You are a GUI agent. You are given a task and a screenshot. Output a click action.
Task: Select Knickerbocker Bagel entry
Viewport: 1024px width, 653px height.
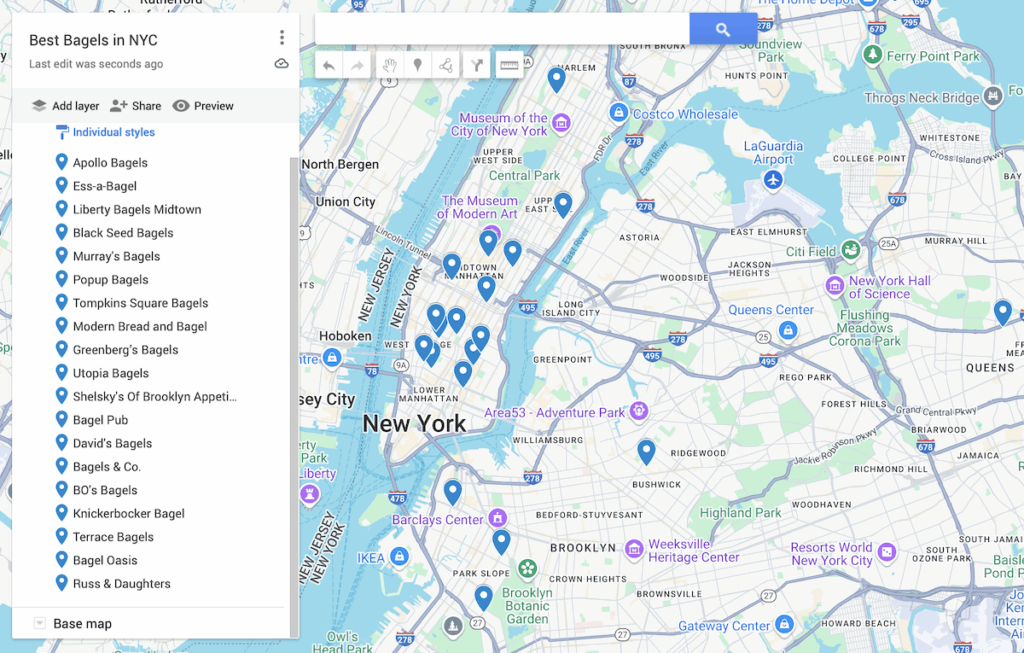129,514
